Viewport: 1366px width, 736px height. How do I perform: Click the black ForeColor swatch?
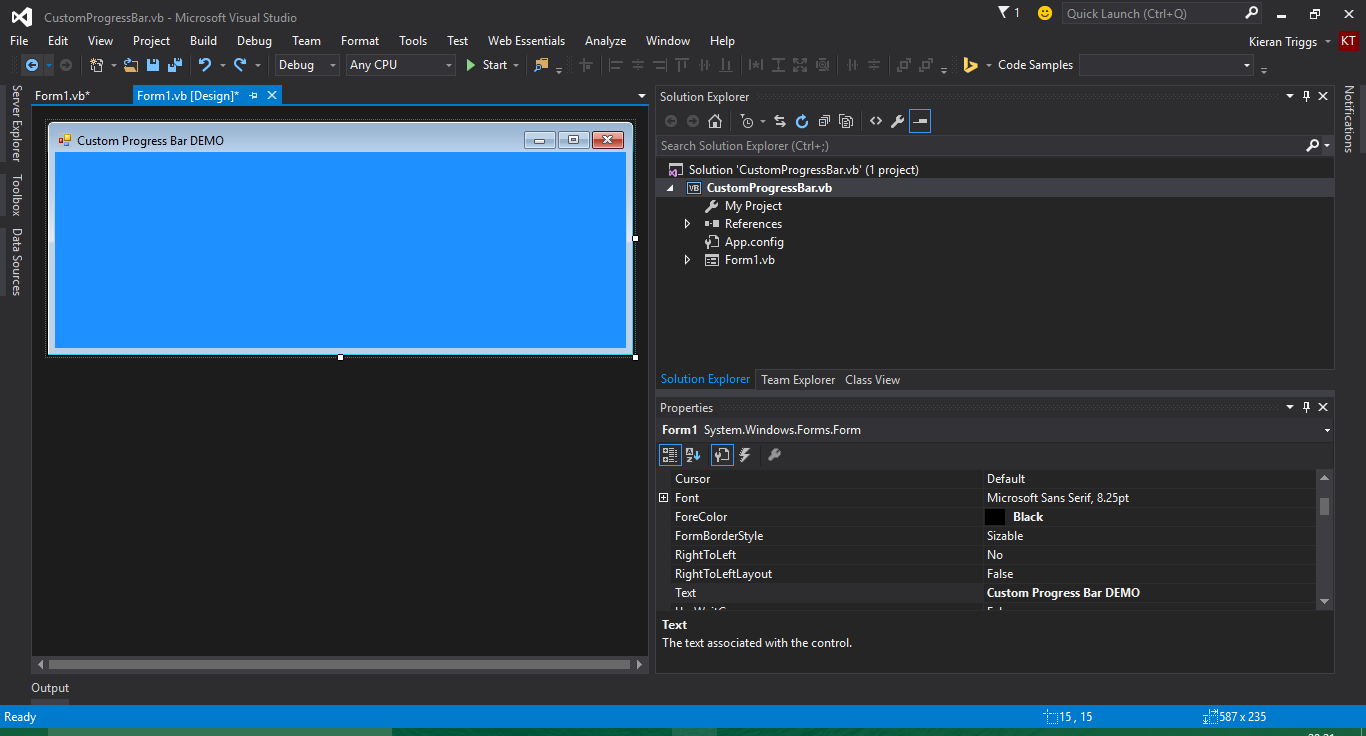click(x=995, y=517)
